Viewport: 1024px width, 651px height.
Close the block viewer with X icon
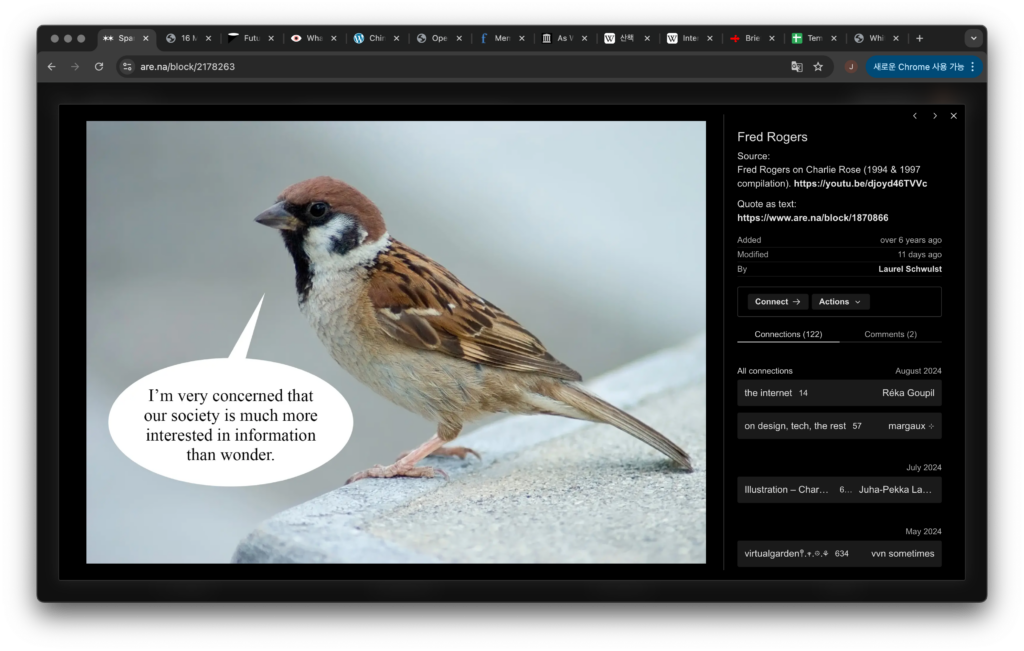pos(953,116)
